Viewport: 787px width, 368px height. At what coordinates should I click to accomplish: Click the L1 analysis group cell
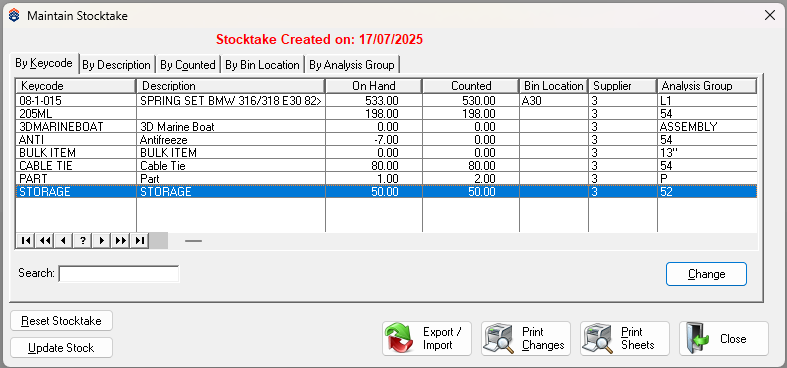coord(707,100)
